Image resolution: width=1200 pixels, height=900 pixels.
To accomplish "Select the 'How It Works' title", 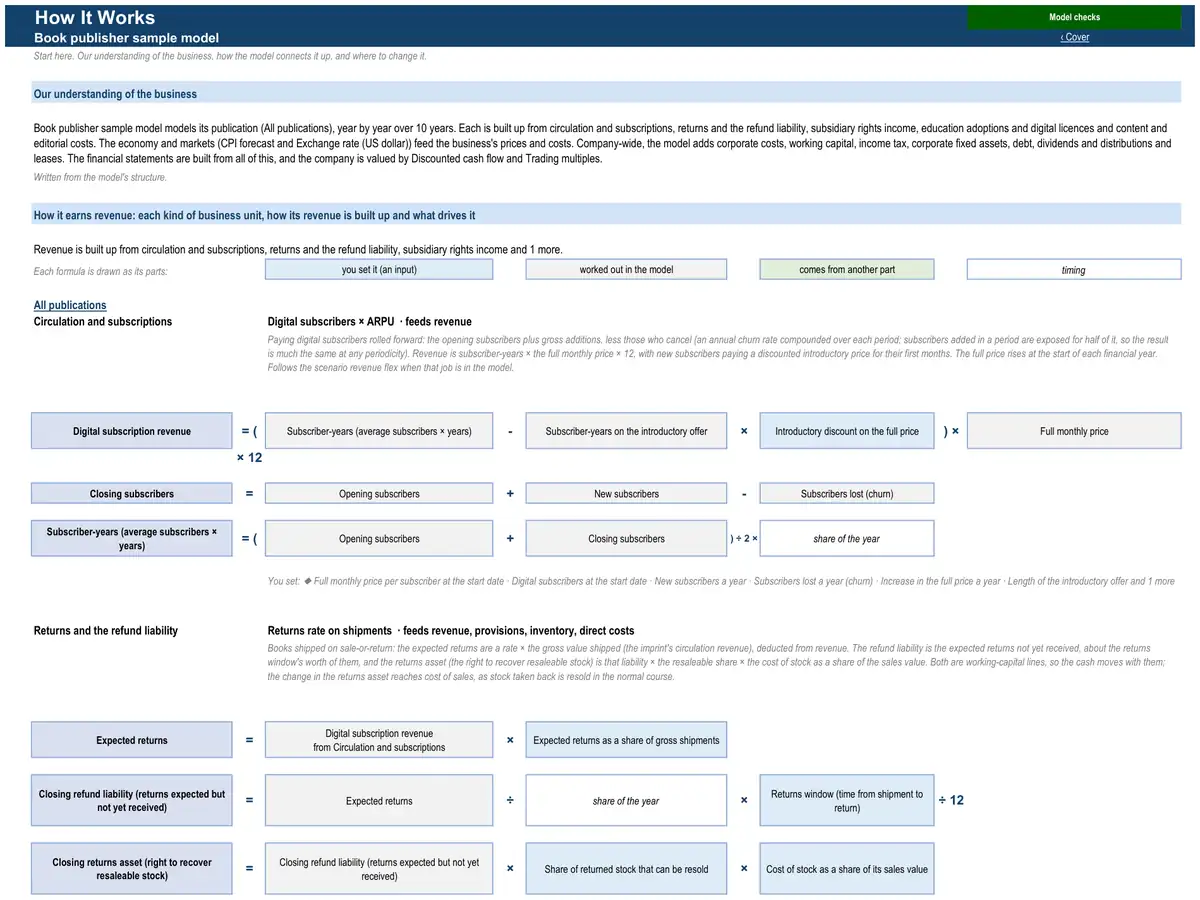I will coord(95,17).
